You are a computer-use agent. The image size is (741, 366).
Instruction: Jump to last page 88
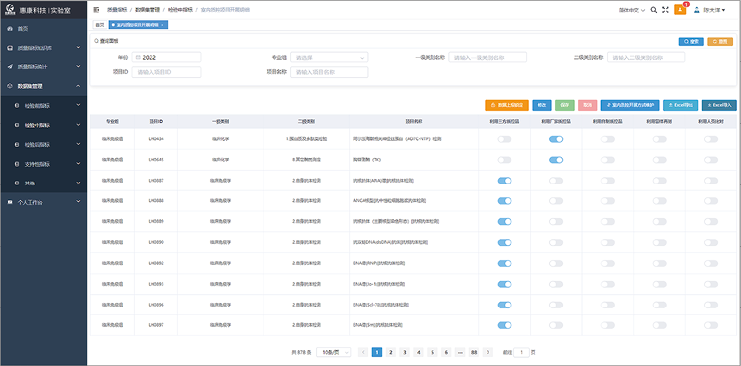(474, 352)
